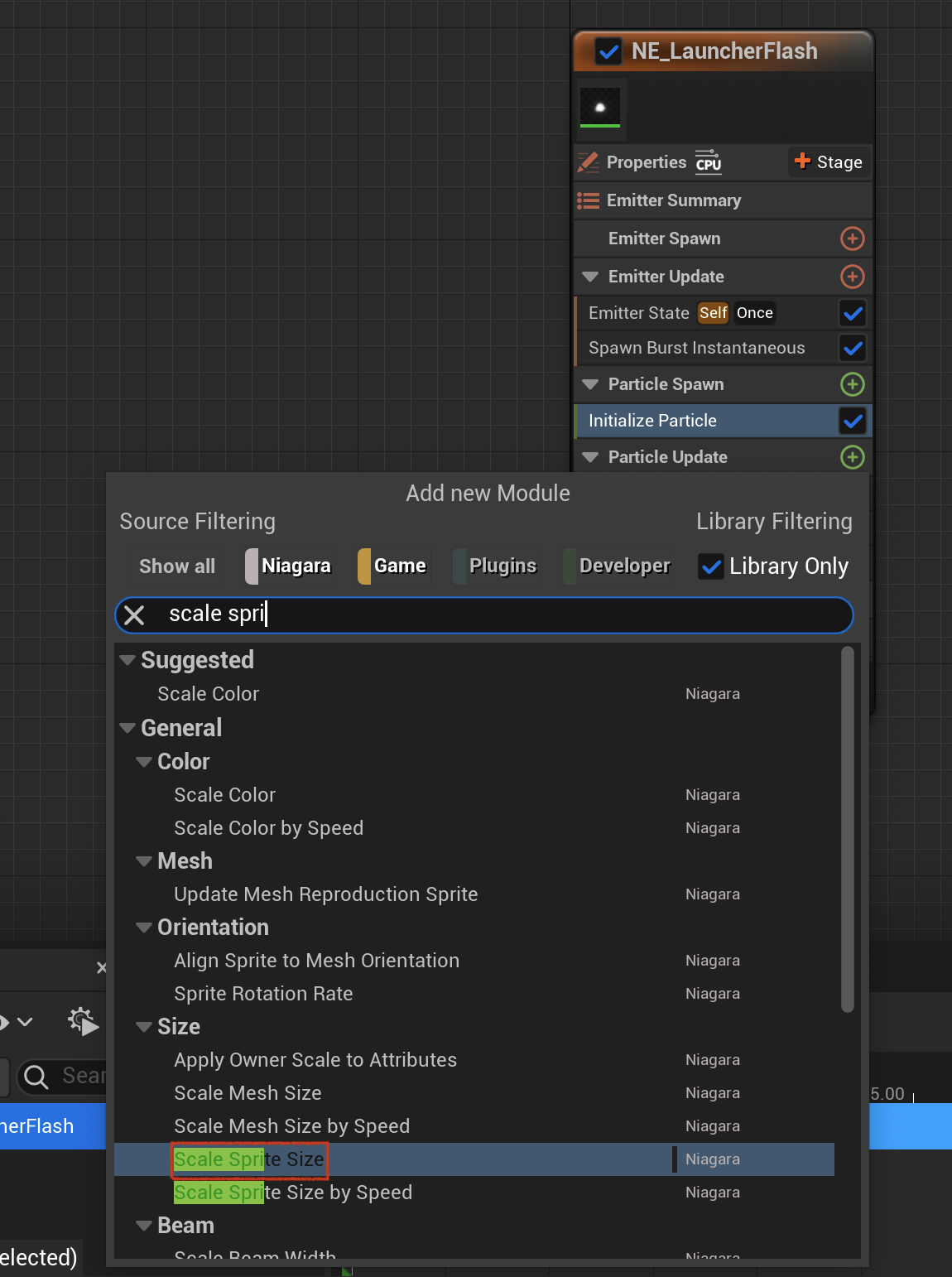Click the module list vertical scrollbar

click(x=847, y=830)
